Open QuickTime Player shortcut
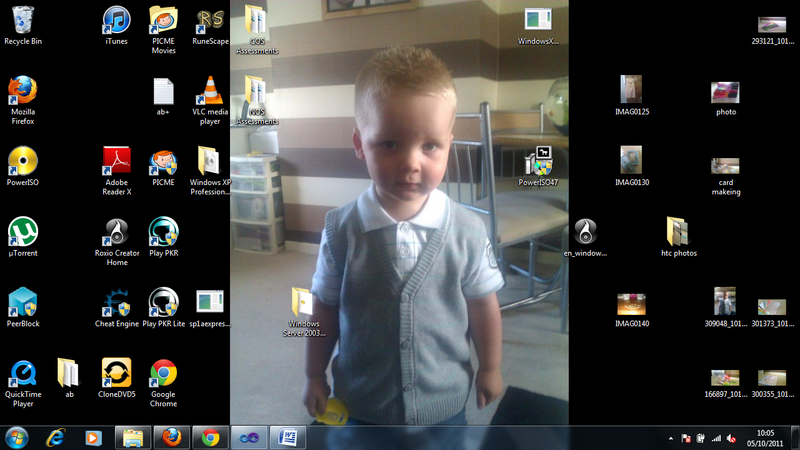 [22, 374]
